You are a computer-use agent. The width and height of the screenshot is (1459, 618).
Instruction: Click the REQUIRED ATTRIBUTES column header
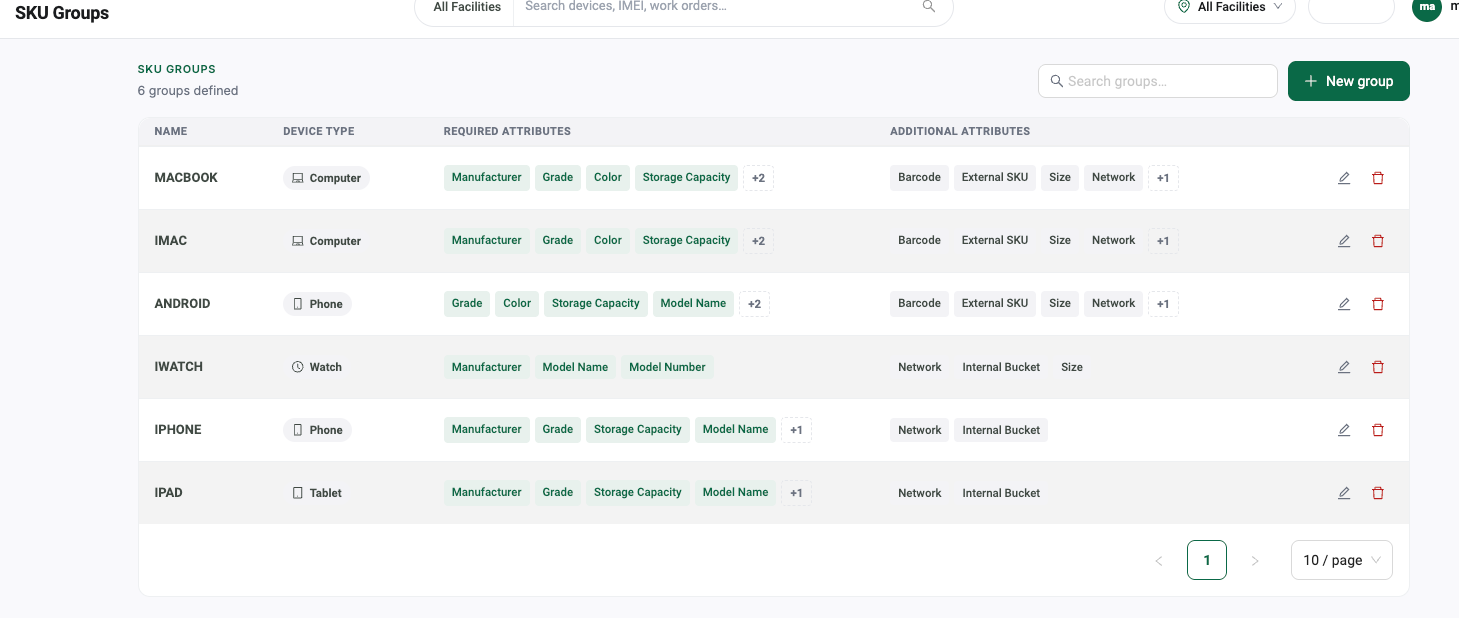pos(507,131)
